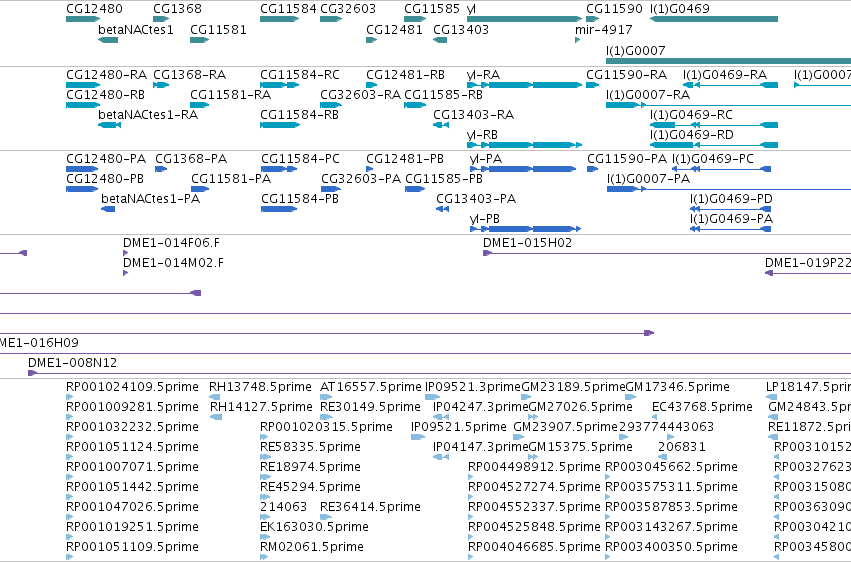Select the CG12481 gene label
The height and width of the screenshot is (562, 851).
pyautogui.click(x=394, y=30)
